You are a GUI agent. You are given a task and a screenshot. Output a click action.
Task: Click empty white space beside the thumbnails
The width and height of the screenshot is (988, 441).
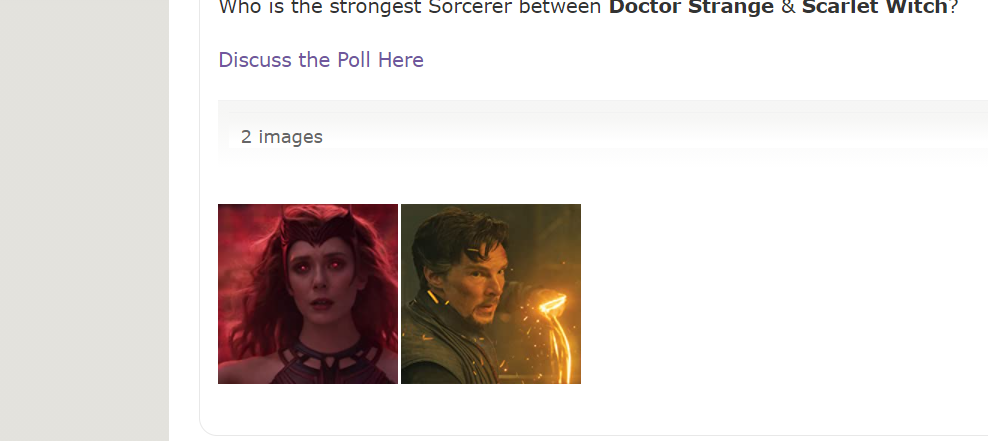781,294
